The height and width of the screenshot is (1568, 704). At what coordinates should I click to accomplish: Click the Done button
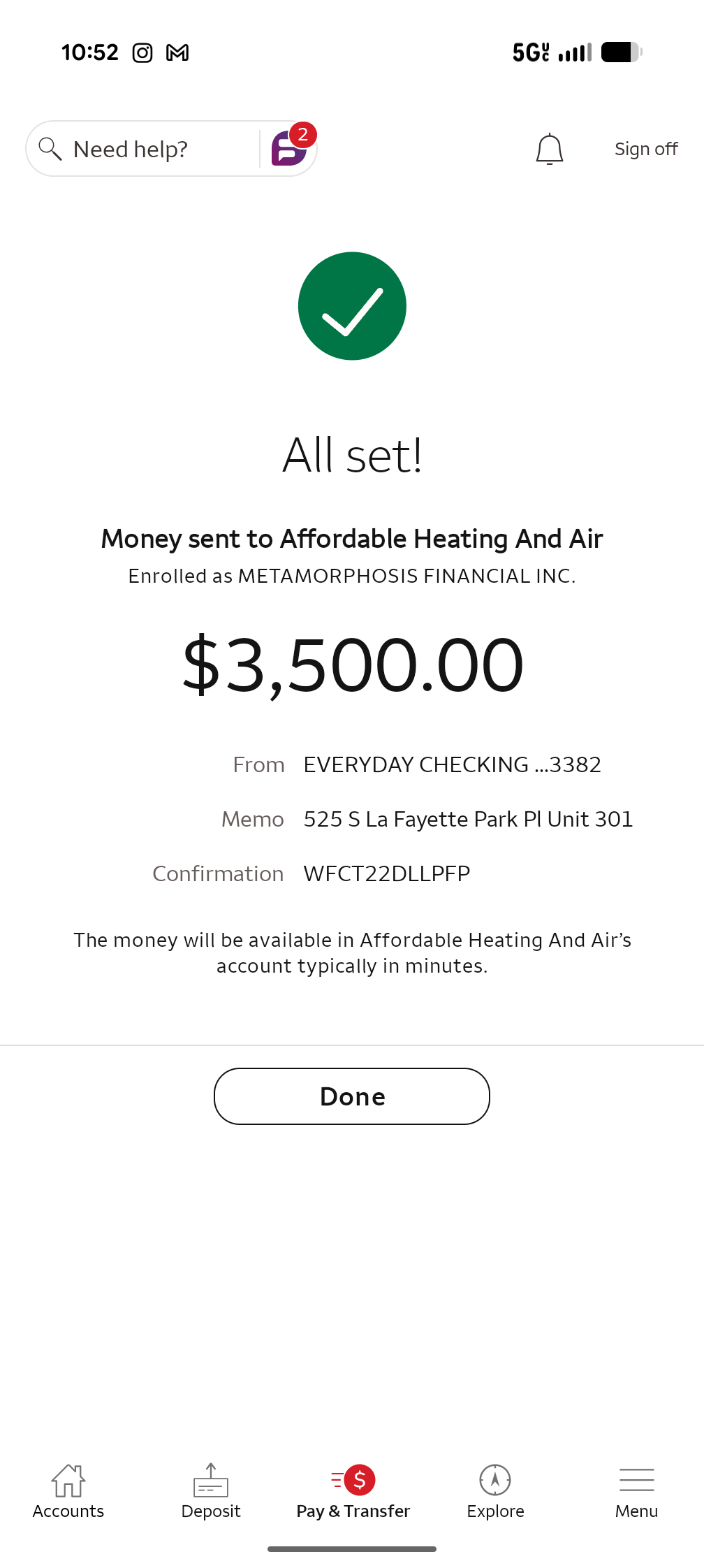click(352, 1096)
